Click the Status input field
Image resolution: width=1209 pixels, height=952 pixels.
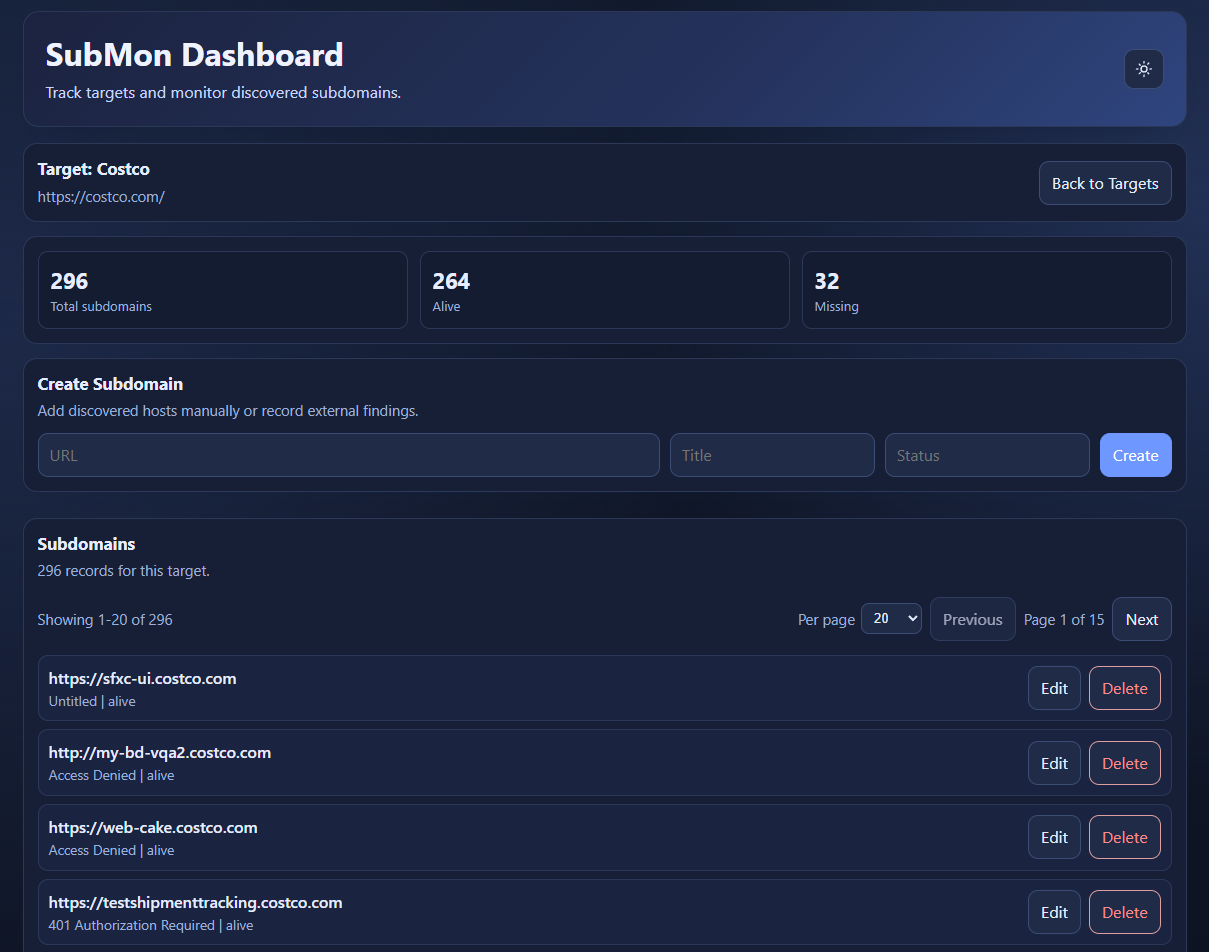pos(987,455)
